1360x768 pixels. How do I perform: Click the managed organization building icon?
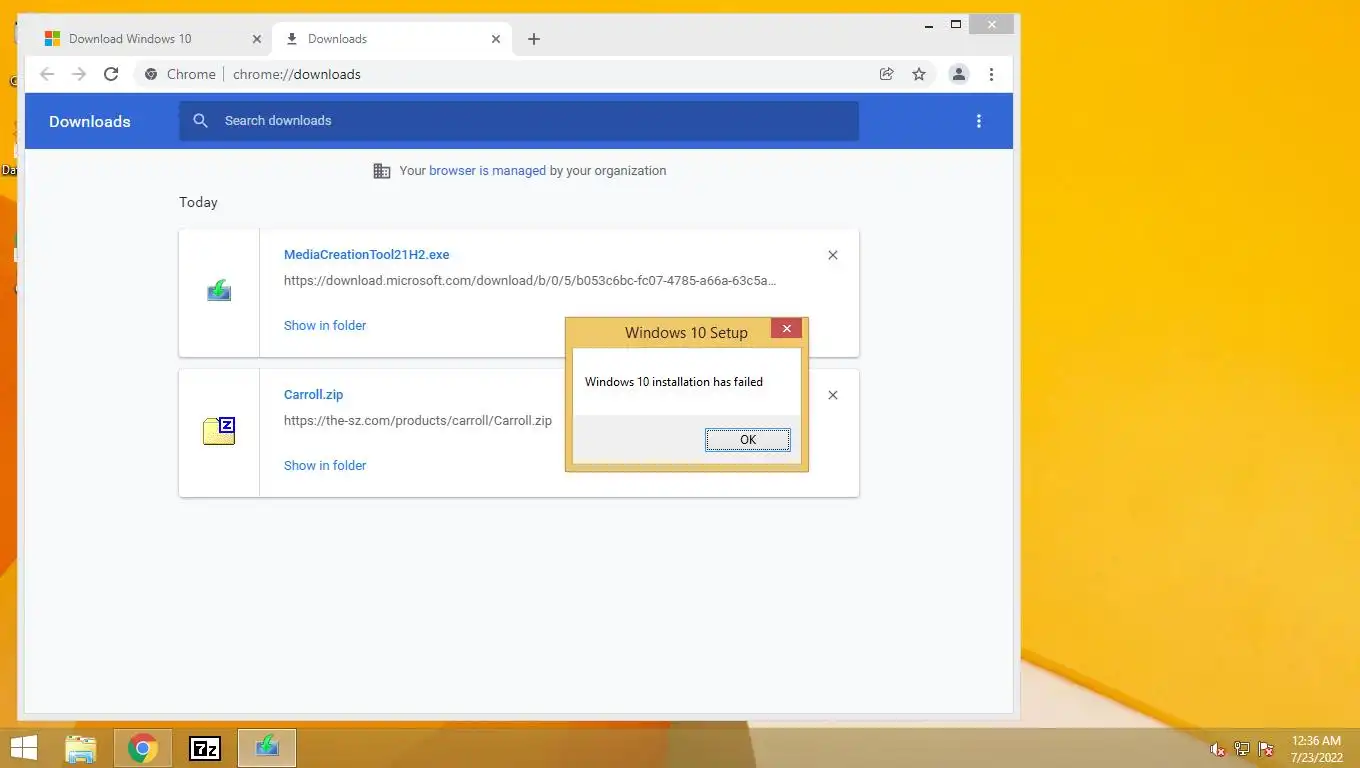[382, 171]
